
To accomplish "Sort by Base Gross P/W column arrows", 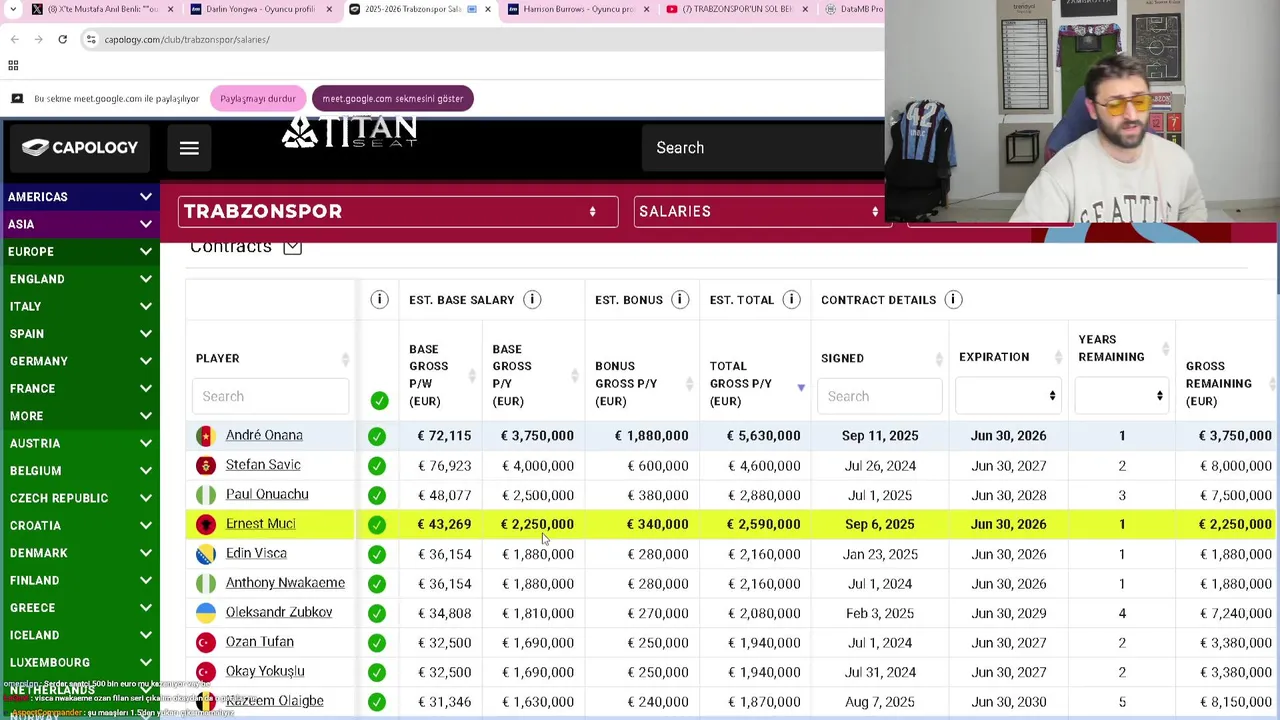I will point(472,376).
